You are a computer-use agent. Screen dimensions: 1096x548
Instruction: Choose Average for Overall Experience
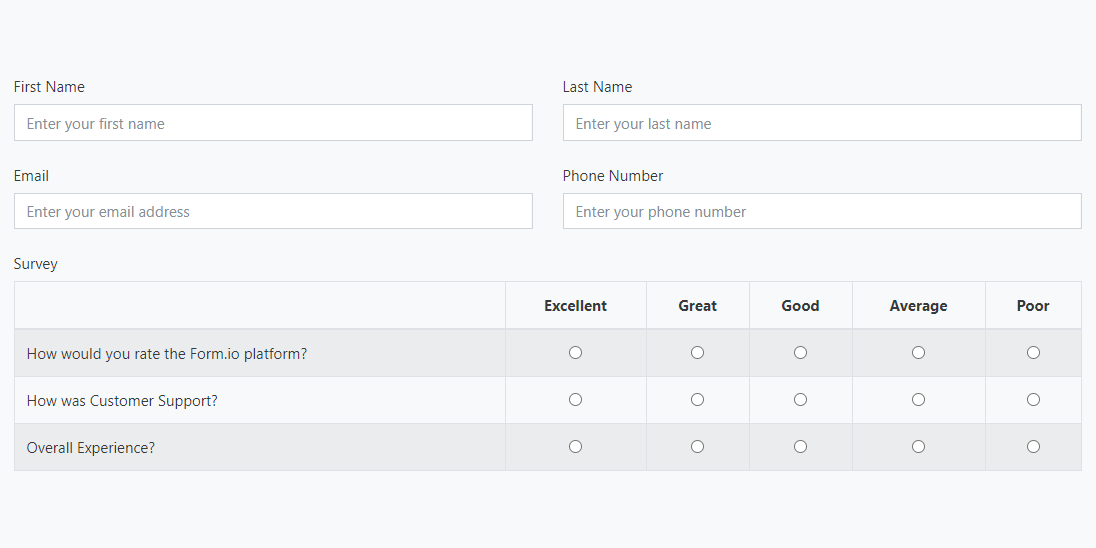coord(918,447)
